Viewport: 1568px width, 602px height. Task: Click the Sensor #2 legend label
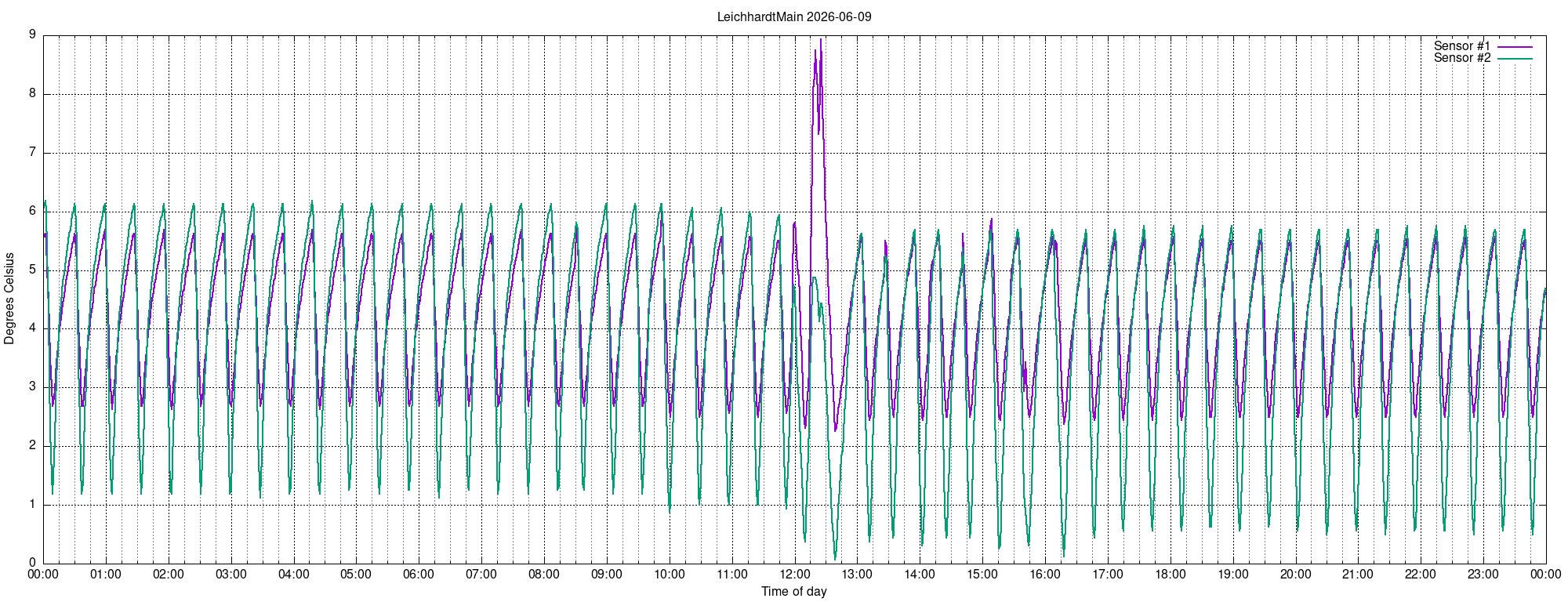[x=1462, y=58]
